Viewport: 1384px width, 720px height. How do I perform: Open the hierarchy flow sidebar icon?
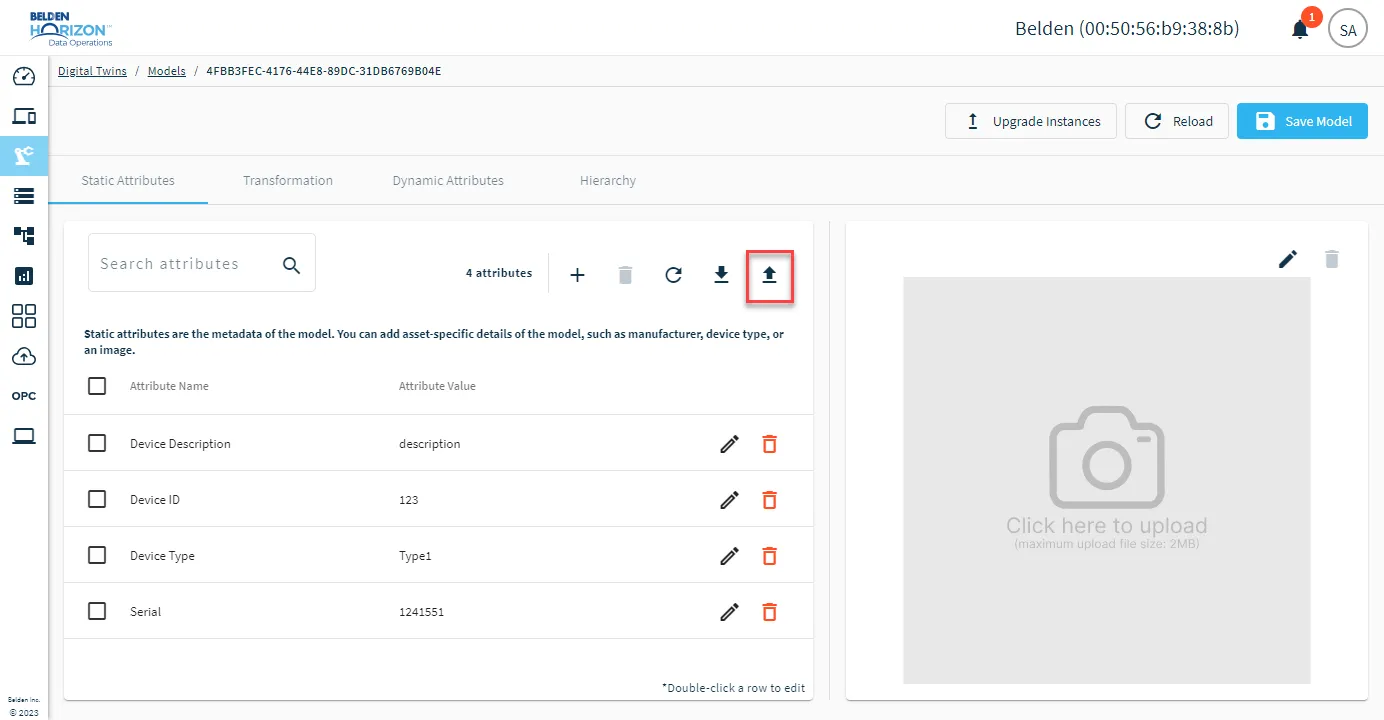click(x=24, y=236)
